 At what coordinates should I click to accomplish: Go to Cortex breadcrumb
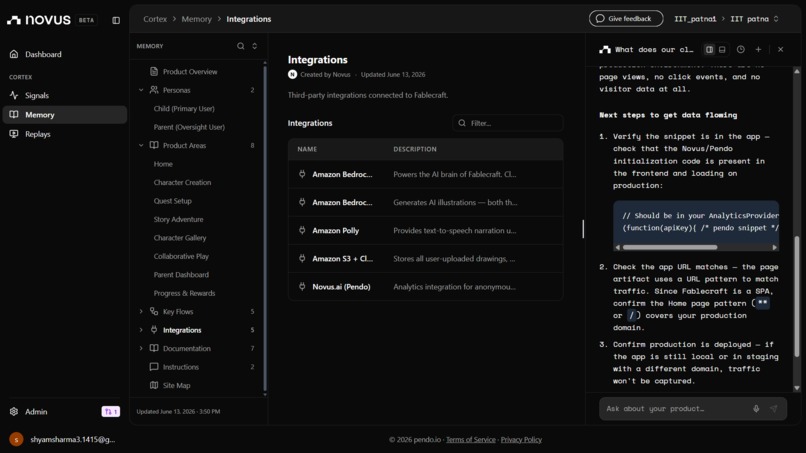coord(155,19)
